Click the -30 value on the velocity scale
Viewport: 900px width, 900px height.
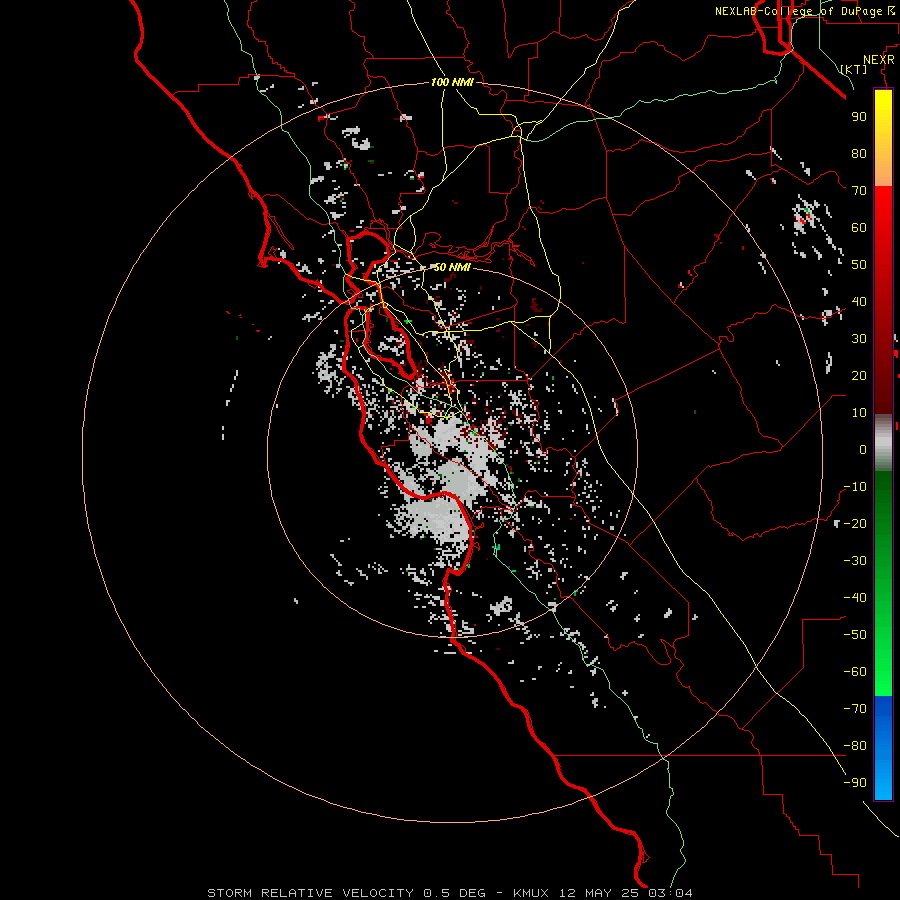pos(855,561)
